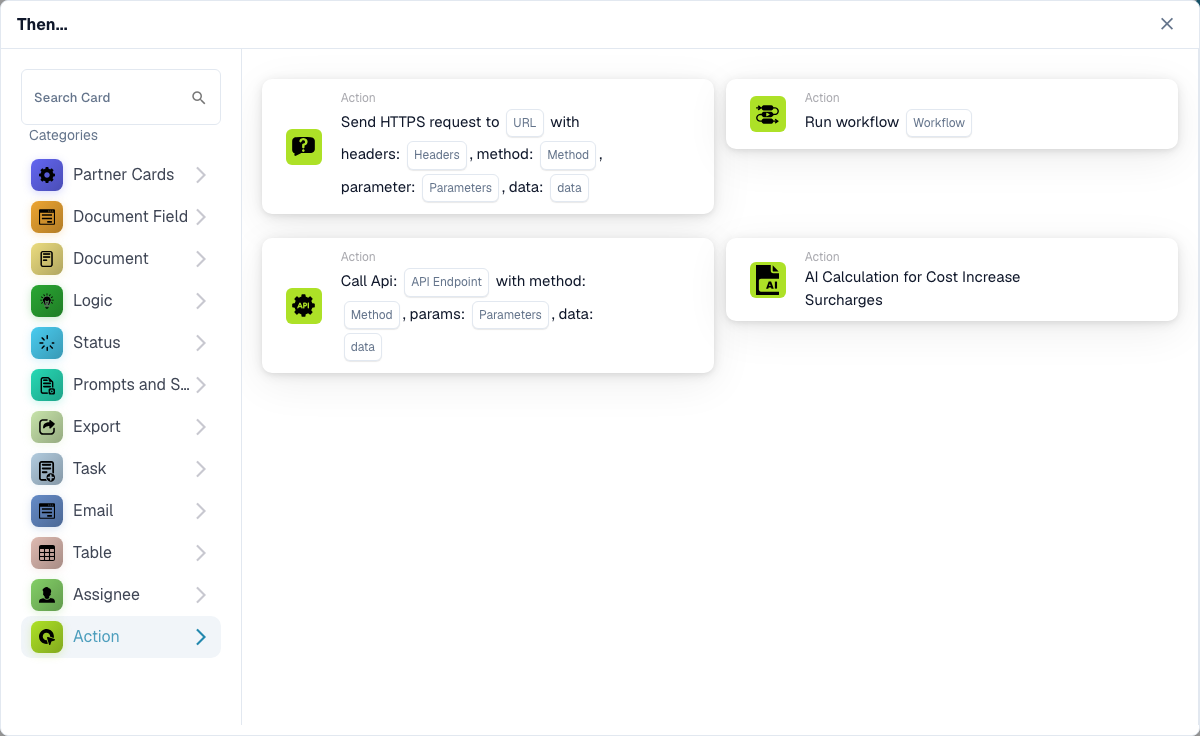This screenshot has width=1200, height=736.
Task: Select the Logic category label
Action: coord(93,300)
